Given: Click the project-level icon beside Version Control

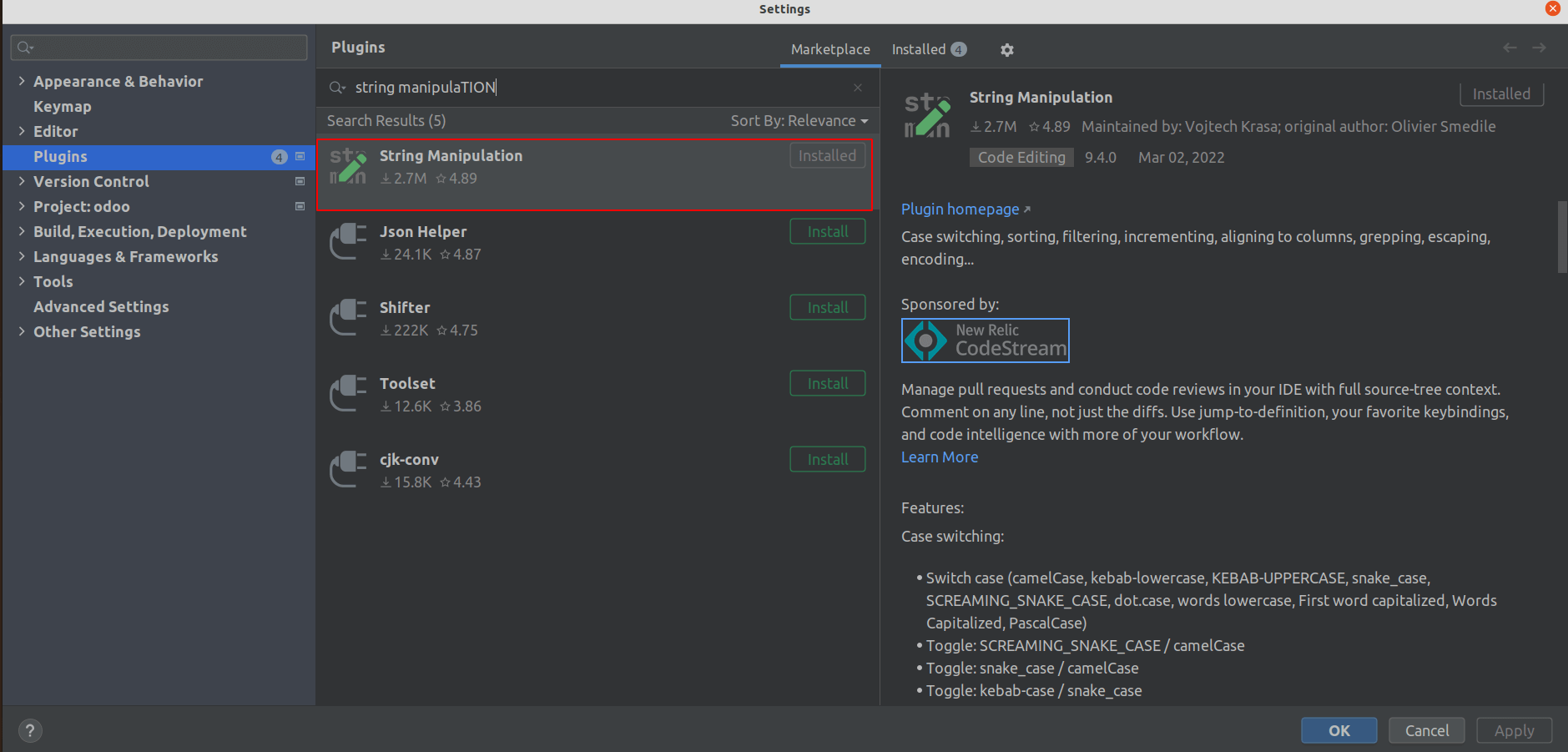Looking at the screenshot, I should (300, 181).
